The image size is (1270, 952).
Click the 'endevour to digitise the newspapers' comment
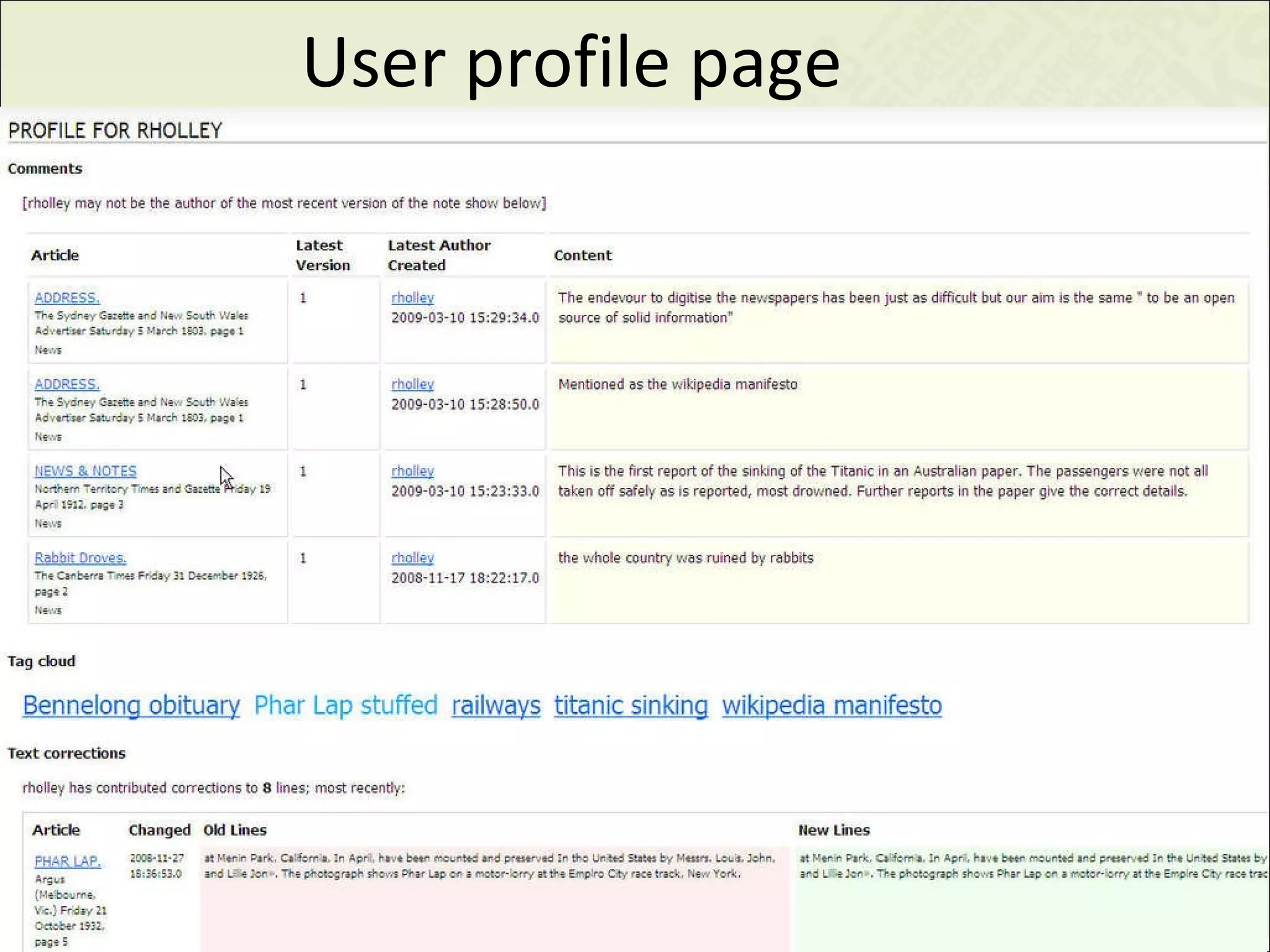[897, 307]
